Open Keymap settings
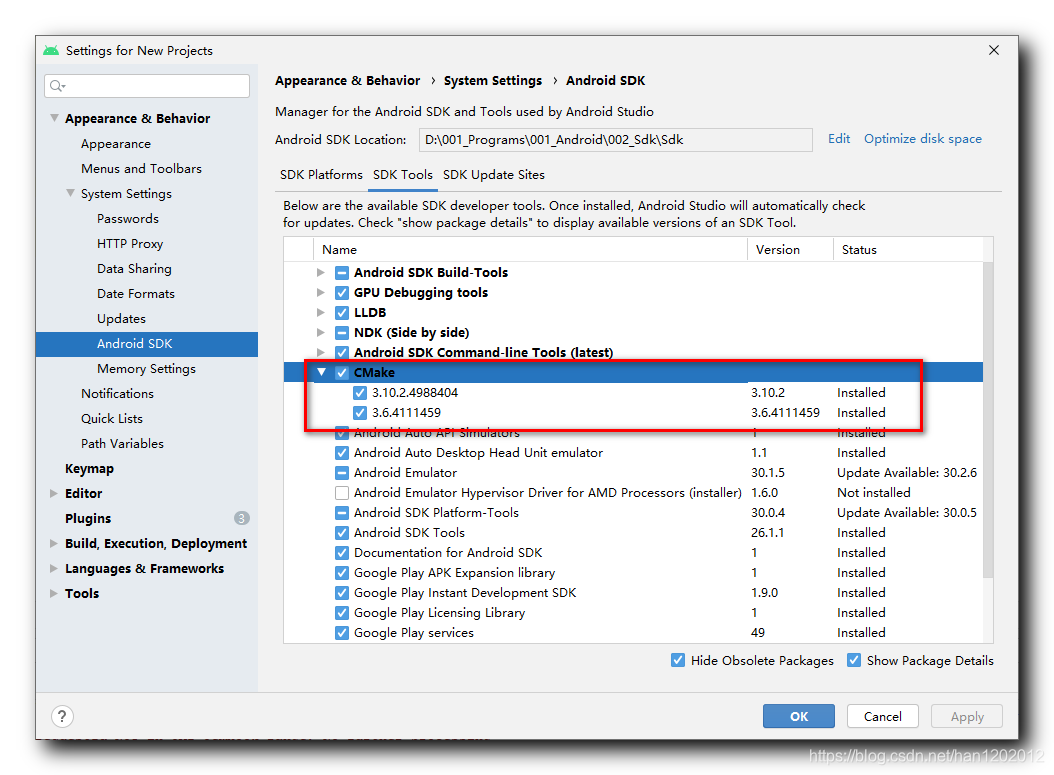The height and width of the screenshot is (775, 1054). pyautogui.click(x=89, y=468)
